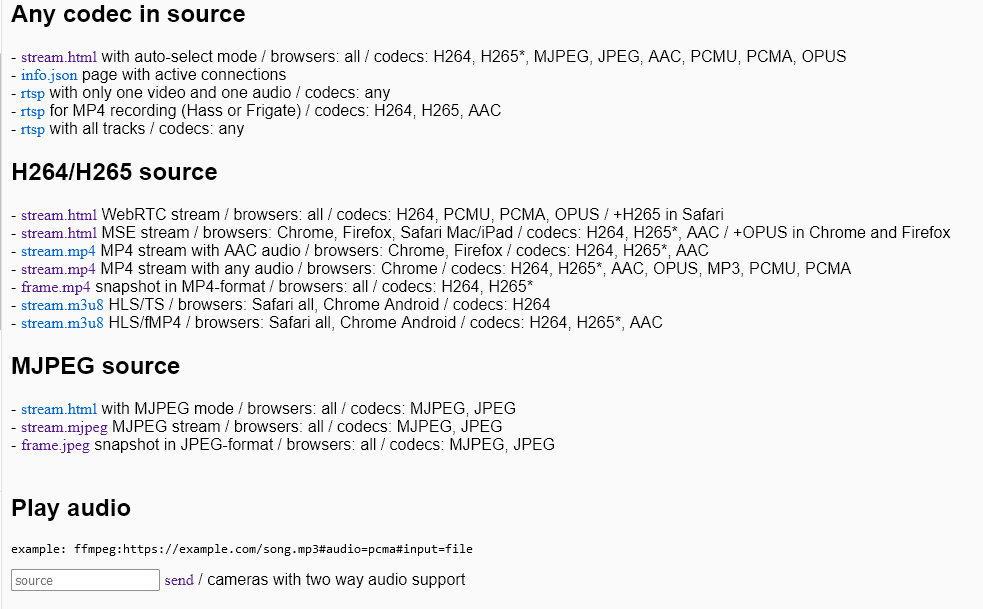Click the send link for audio source
The width and height of the screenshot is (983, 609).
pyautogui.click(x=178, y=580)
